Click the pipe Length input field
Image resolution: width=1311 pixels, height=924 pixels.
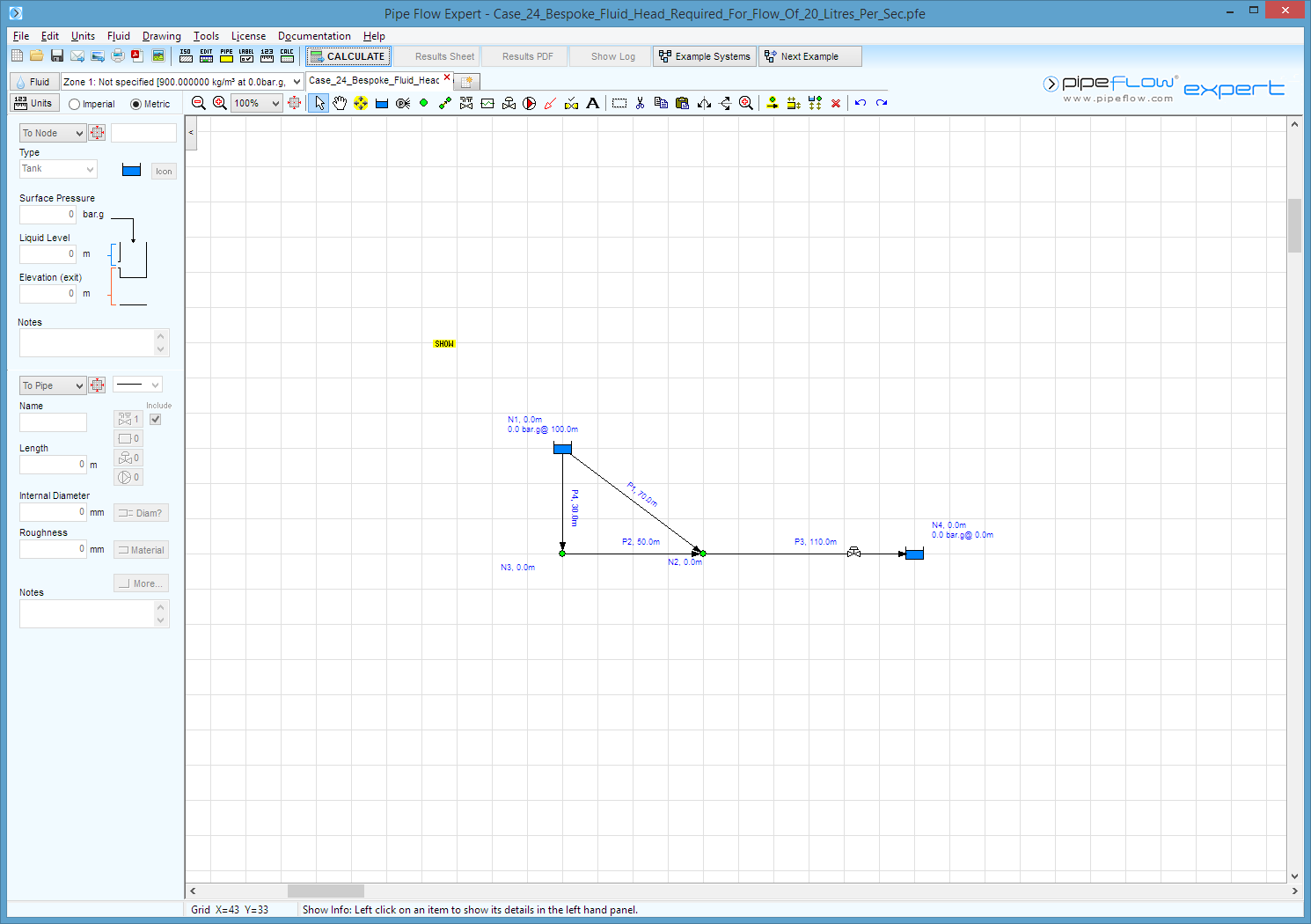[x=53, y=465]
